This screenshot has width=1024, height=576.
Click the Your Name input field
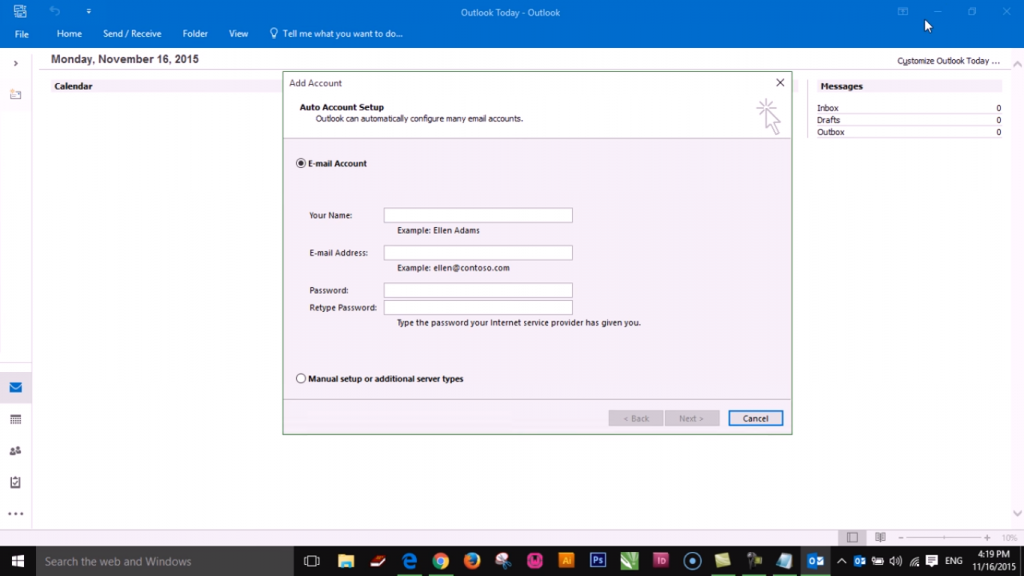pyautogui.click(x=478, y=215)
